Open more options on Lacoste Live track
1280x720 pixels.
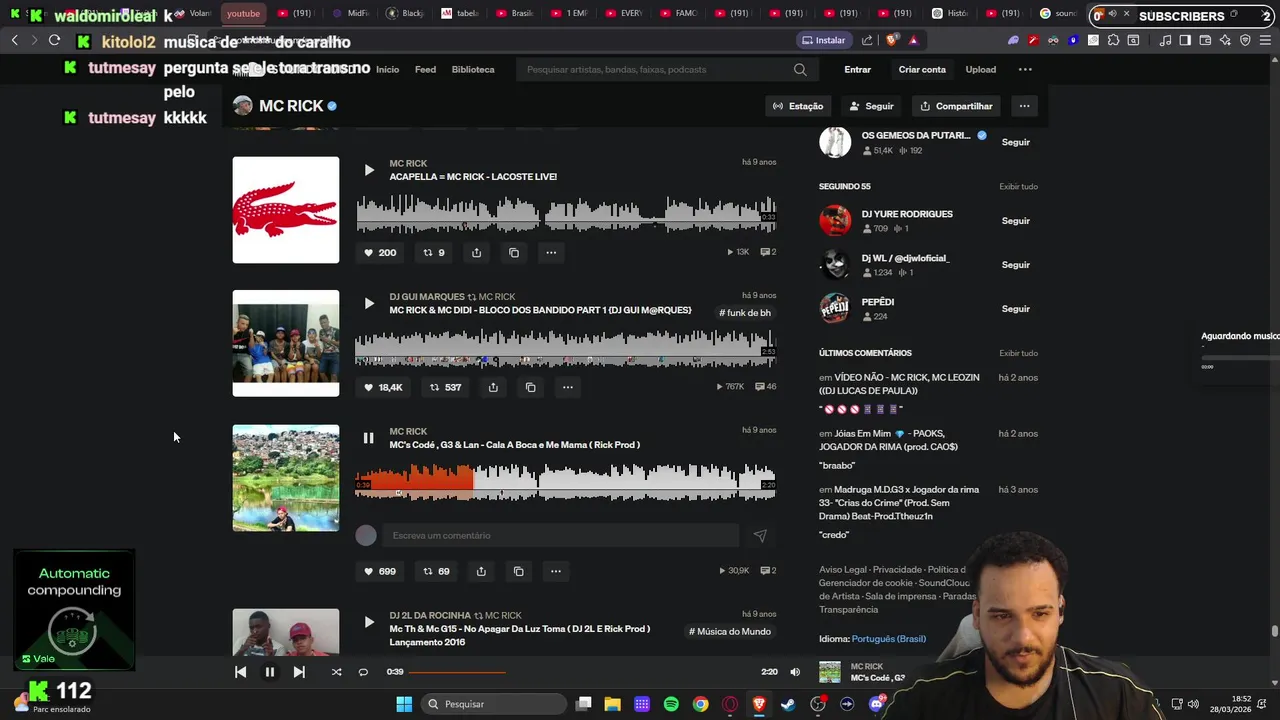click(551, 253)
